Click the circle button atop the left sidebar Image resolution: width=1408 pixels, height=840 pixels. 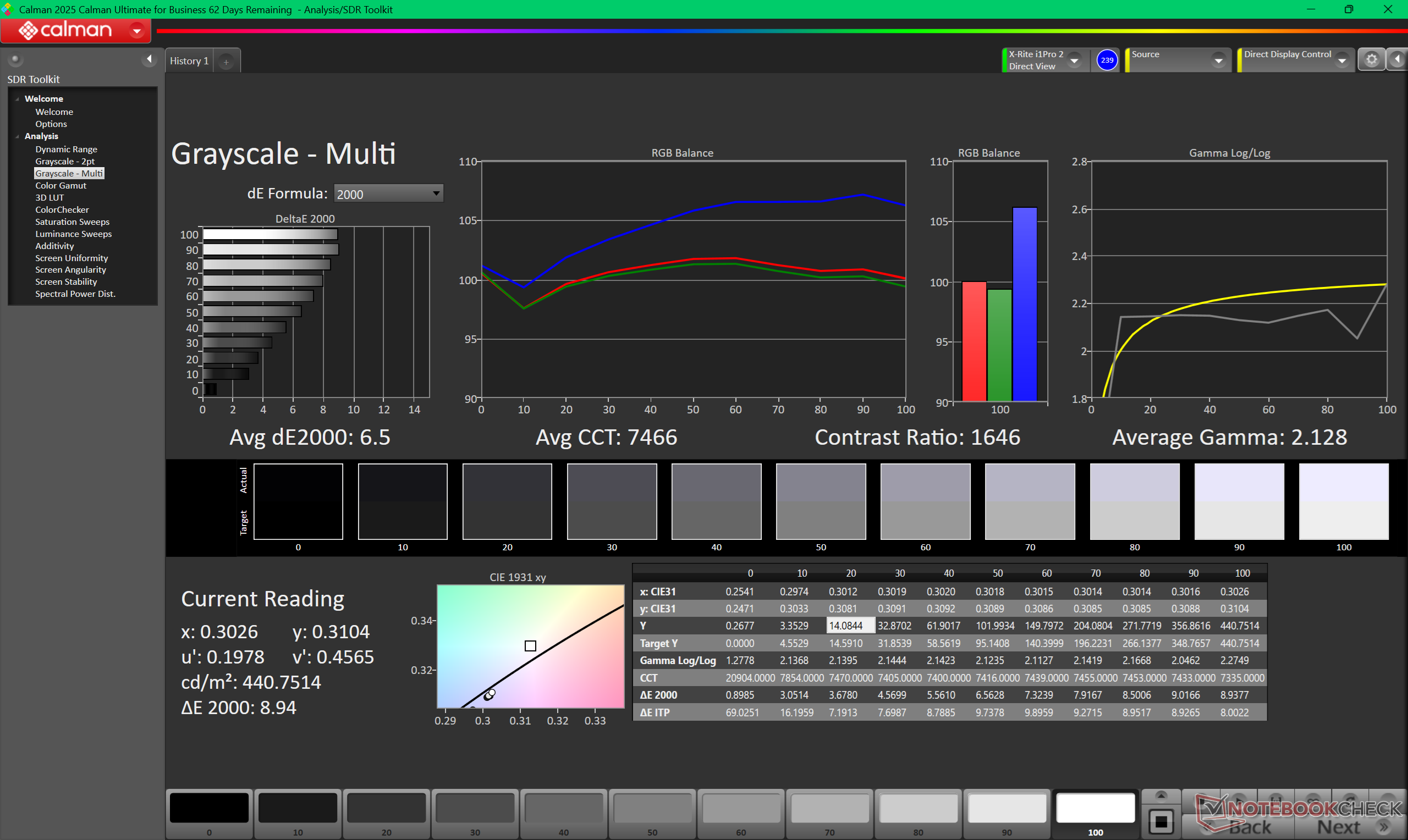click(x=15, y=59)
